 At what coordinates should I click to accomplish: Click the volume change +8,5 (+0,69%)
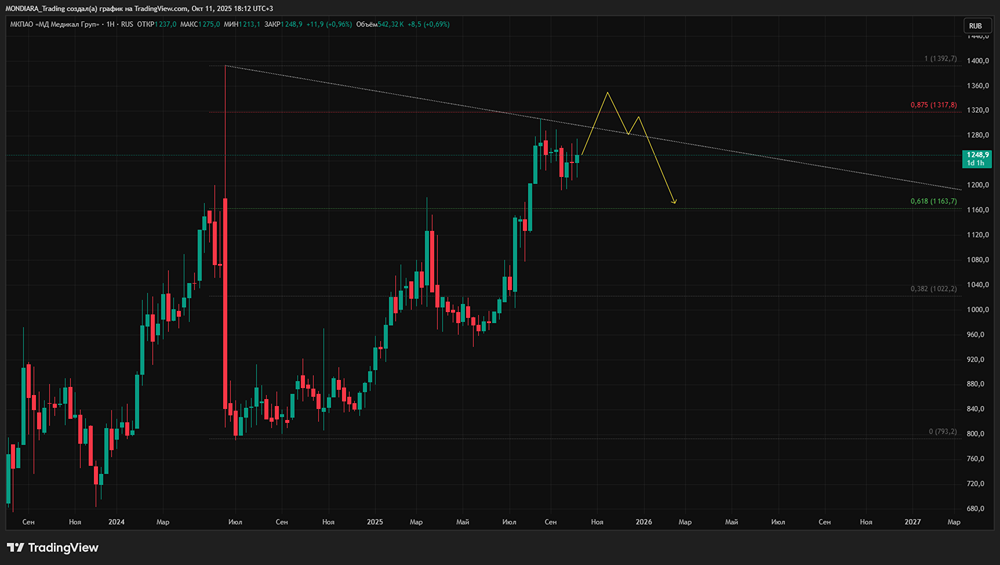(429, 24)
